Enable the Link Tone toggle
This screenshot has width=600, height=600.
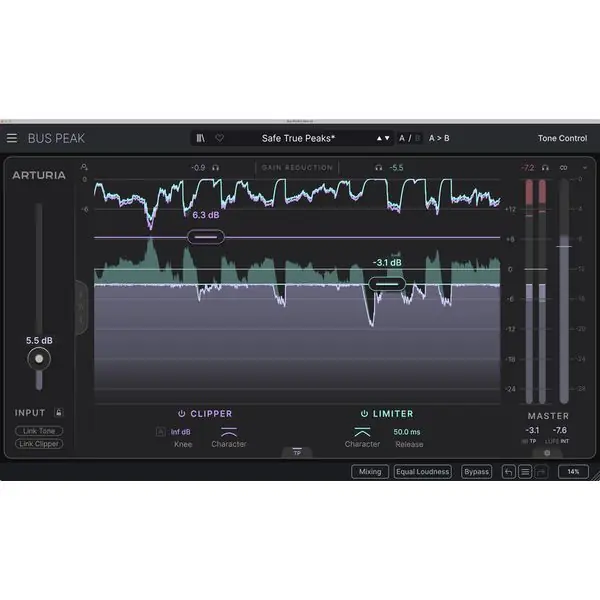click(x=39, y=431)
